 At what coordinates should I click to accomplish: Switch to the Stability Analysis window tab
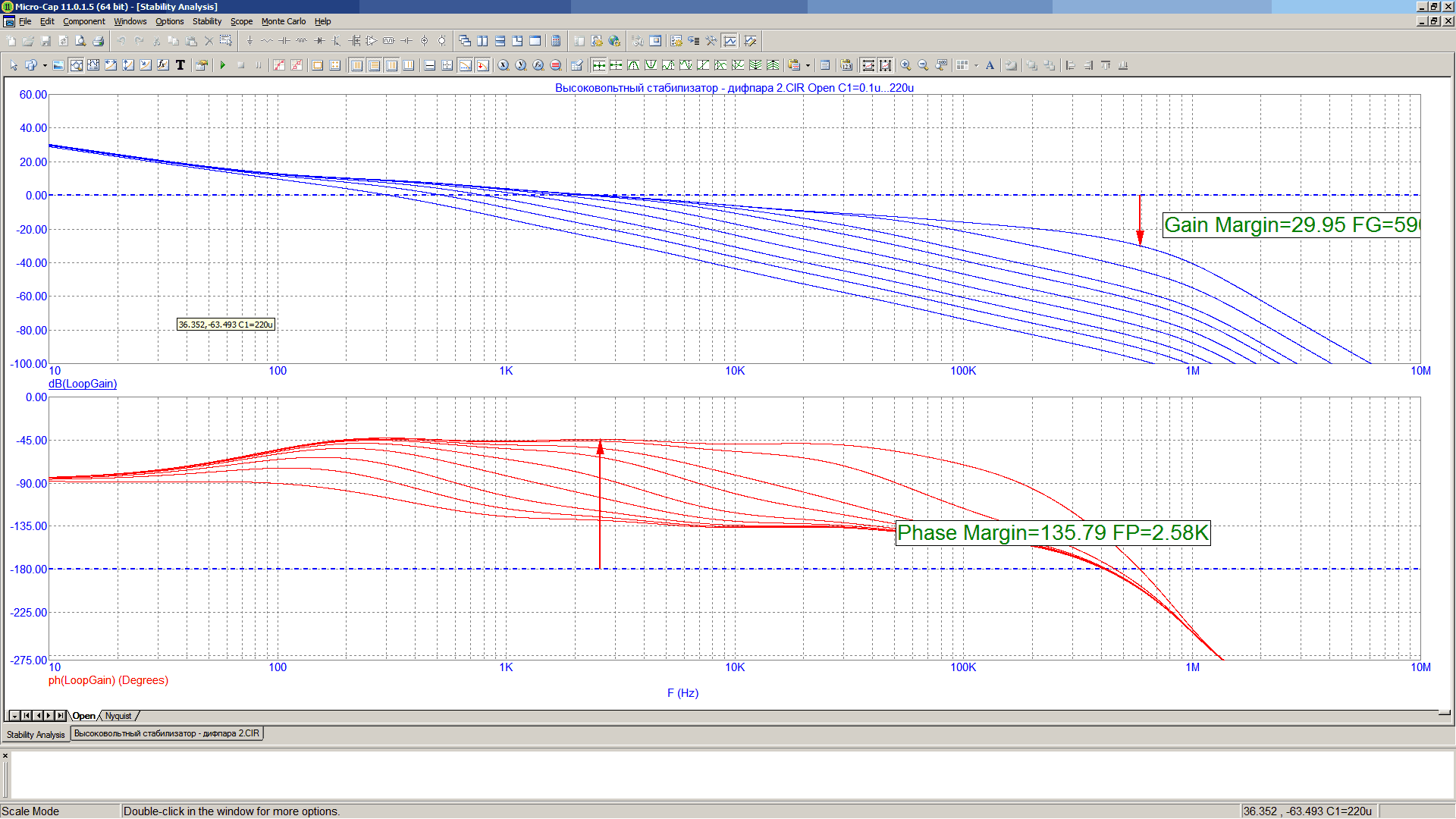[x=36, y=734]
